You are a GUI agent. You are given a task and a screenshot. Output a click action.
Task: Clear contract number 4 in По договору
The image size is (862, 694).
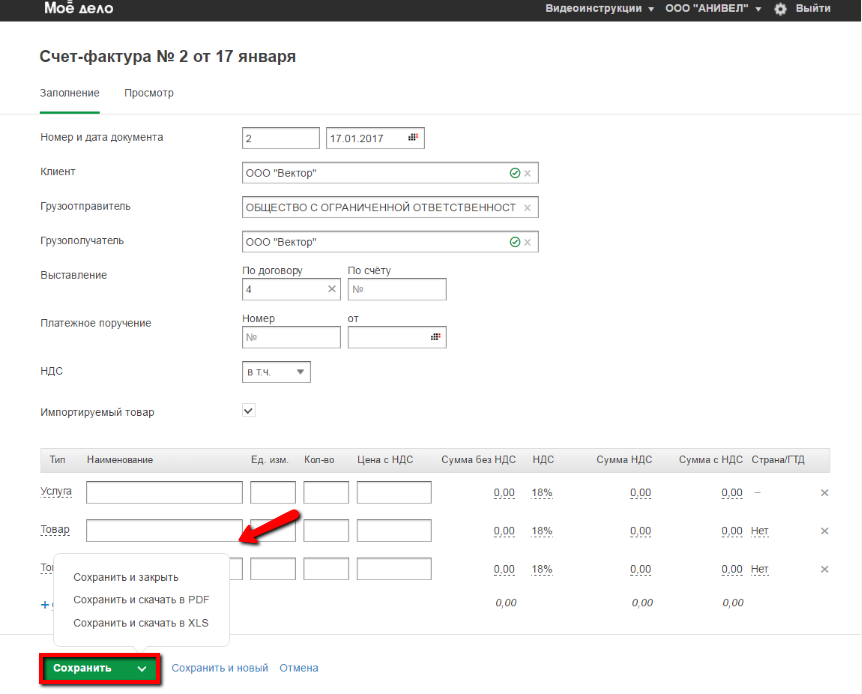332,289
